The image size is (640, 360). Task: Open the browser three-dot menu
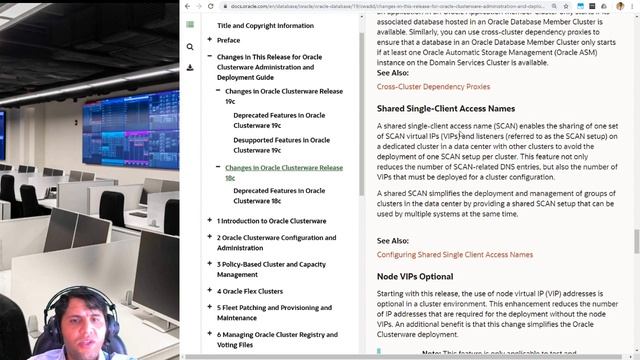pyautogui.click(x=632, y=6)
